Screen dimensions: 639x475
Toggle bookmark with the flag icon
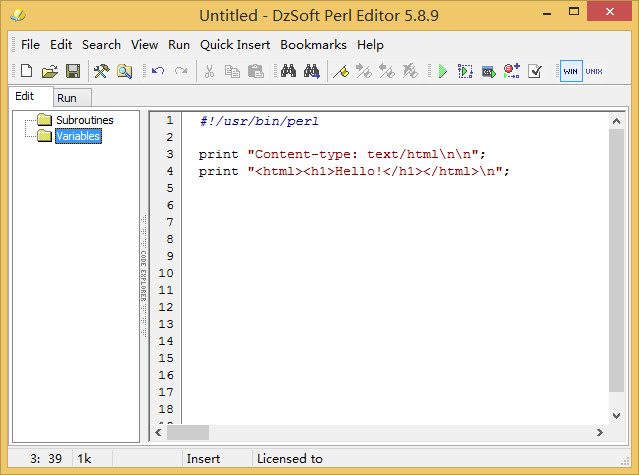[340, 71]
